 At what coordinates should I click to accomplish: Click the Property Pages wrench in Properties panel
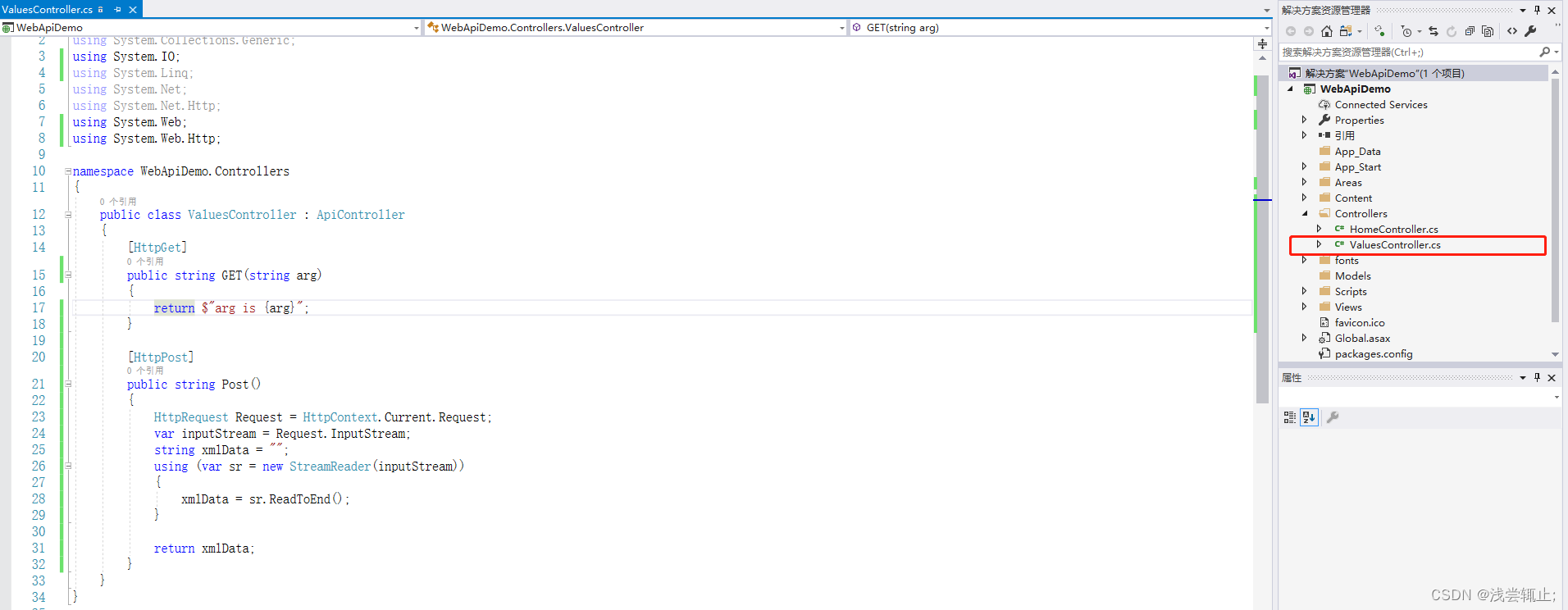click(x=1333, y=417)
